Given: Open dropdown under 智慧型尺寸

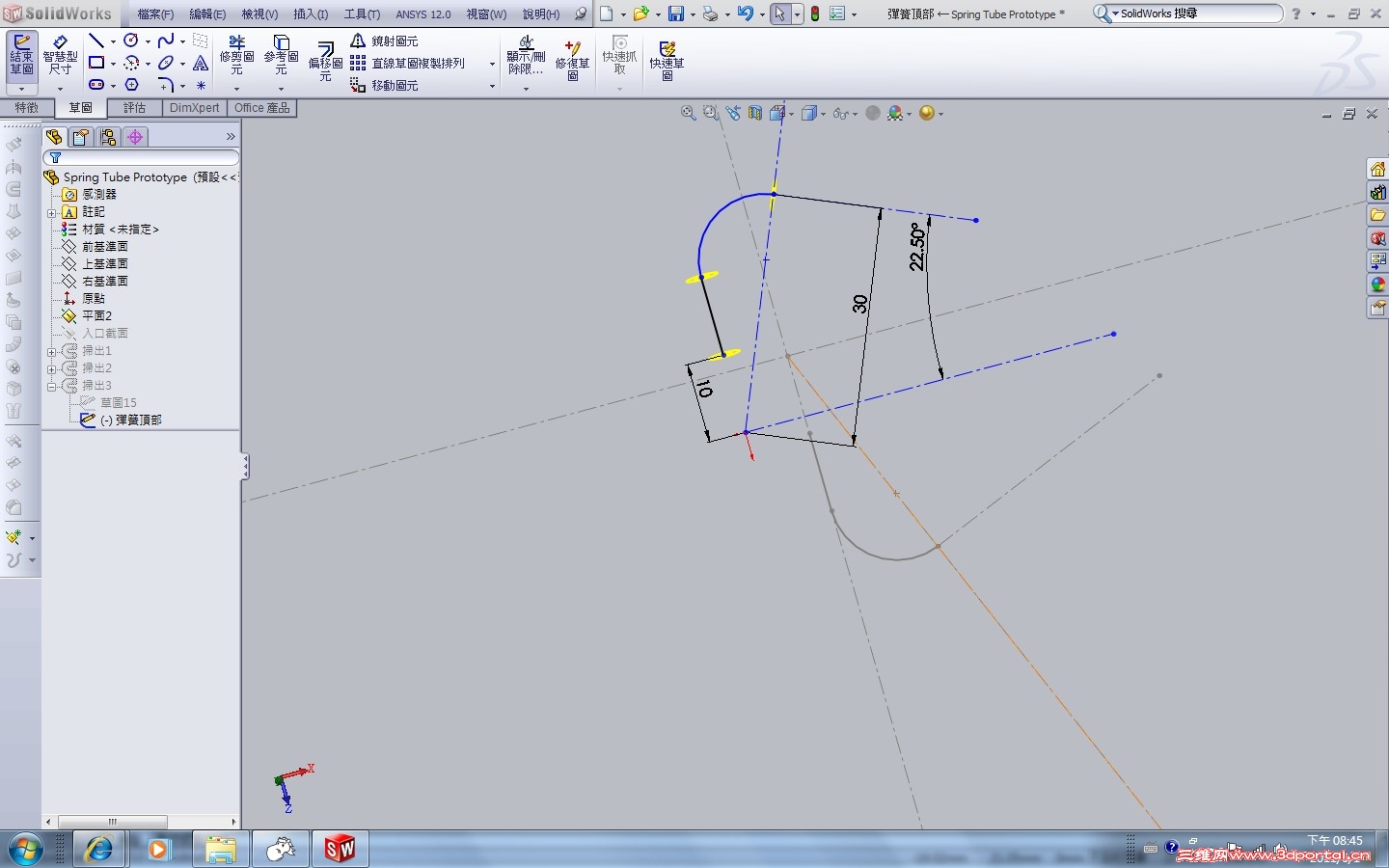Looking at the screenshot, I should coord(60,89).
